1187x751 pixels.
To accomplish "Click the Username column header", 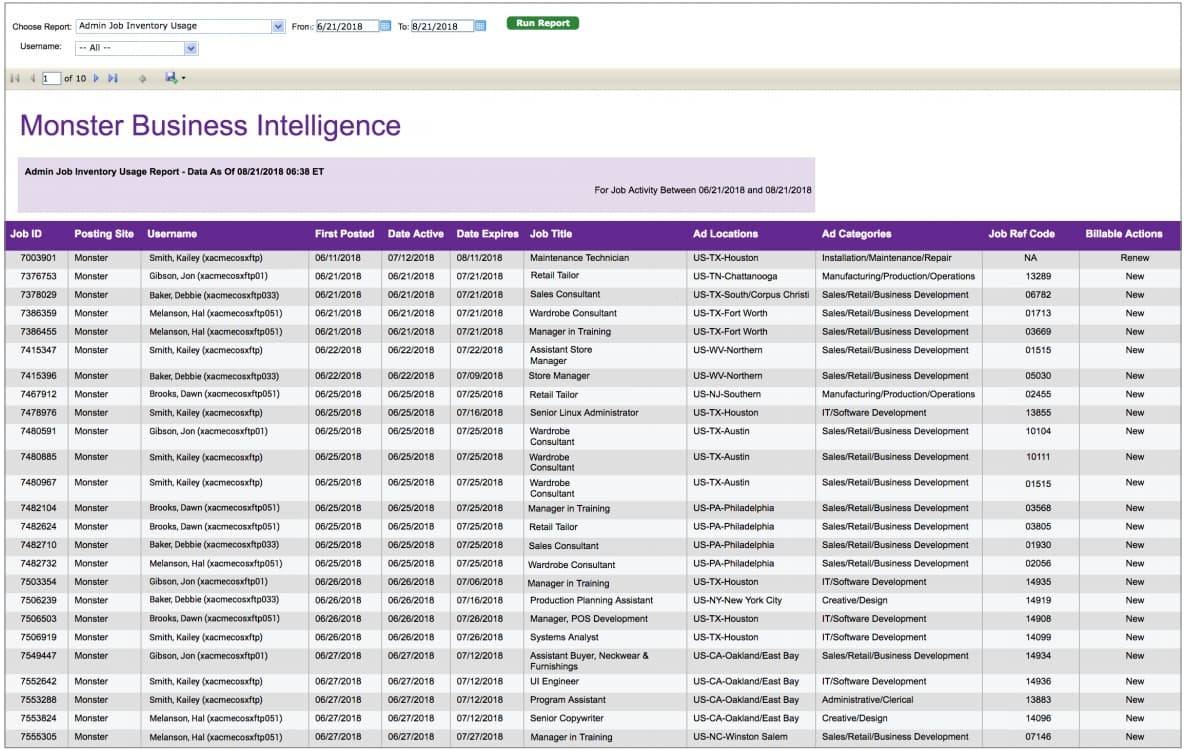I will click(x=172, y=234).
